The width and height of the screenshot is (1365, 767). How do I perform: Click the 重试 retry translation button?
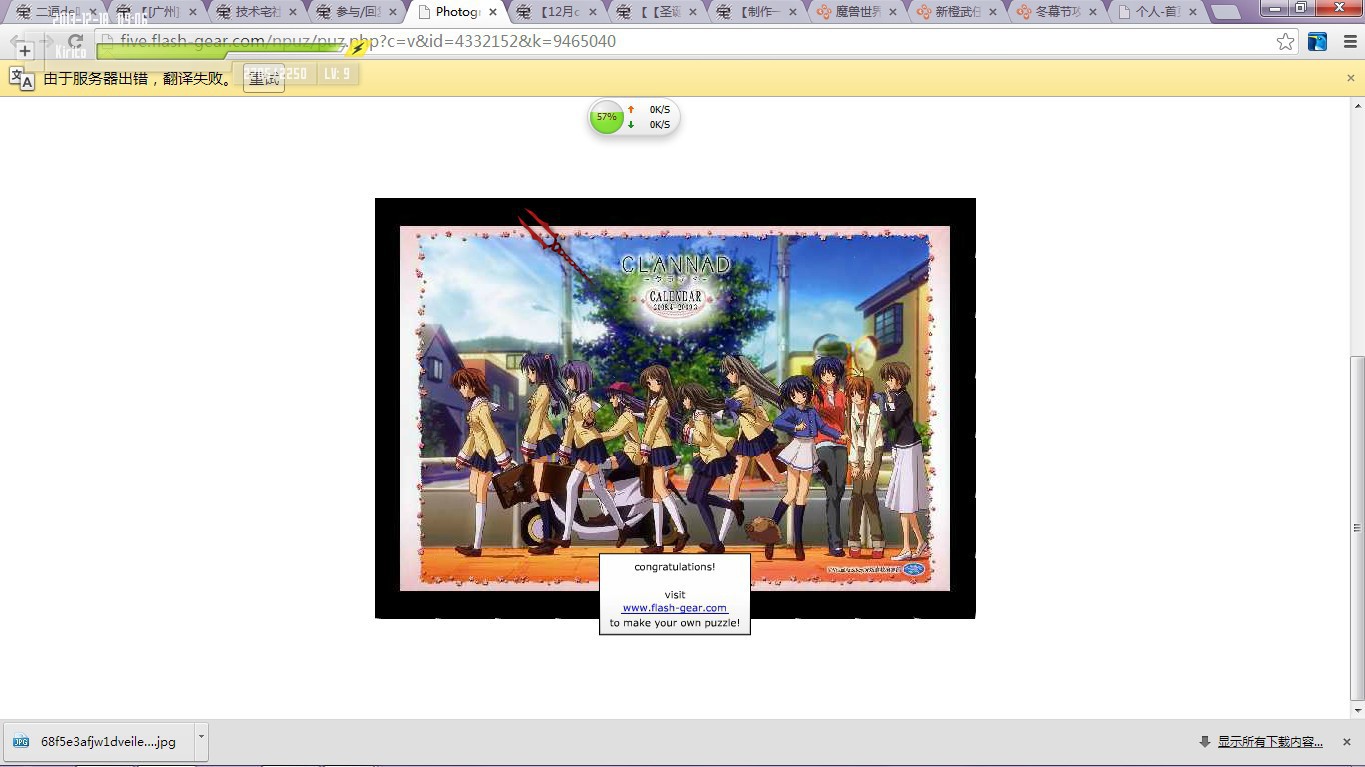coord(264,79)
